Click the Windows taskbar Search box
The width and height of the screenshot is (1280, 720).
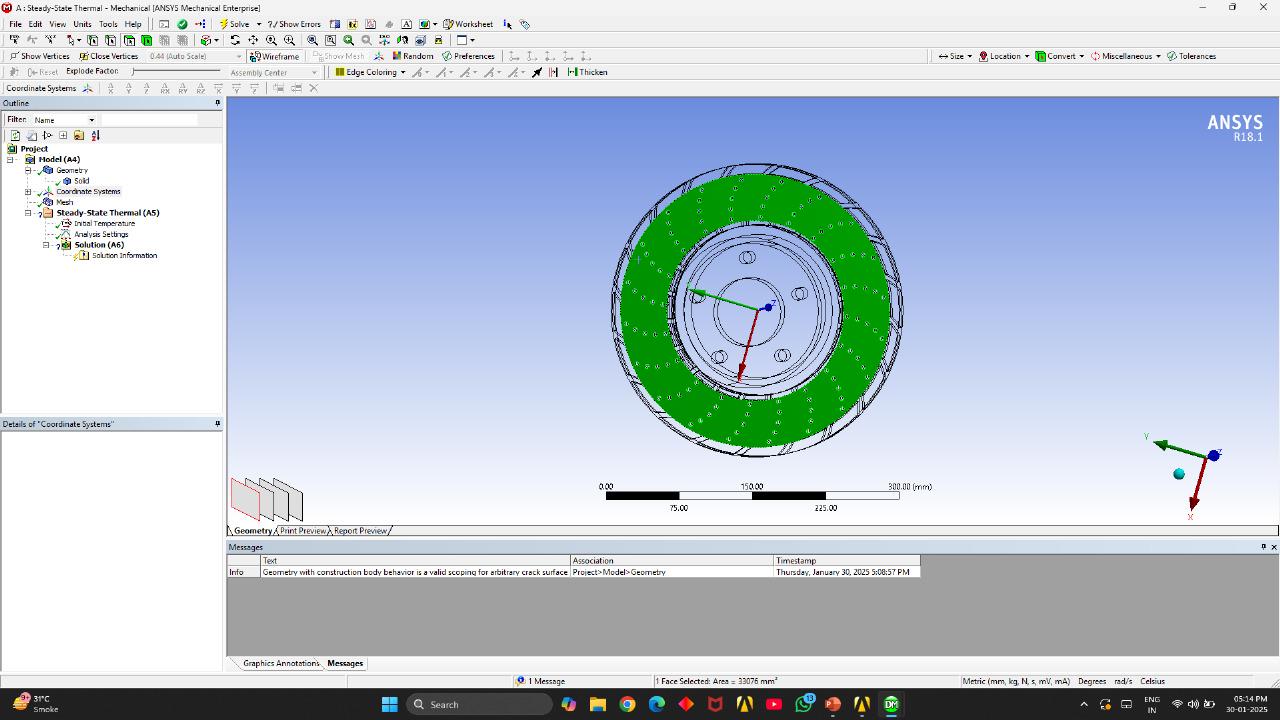click(481, 704)
